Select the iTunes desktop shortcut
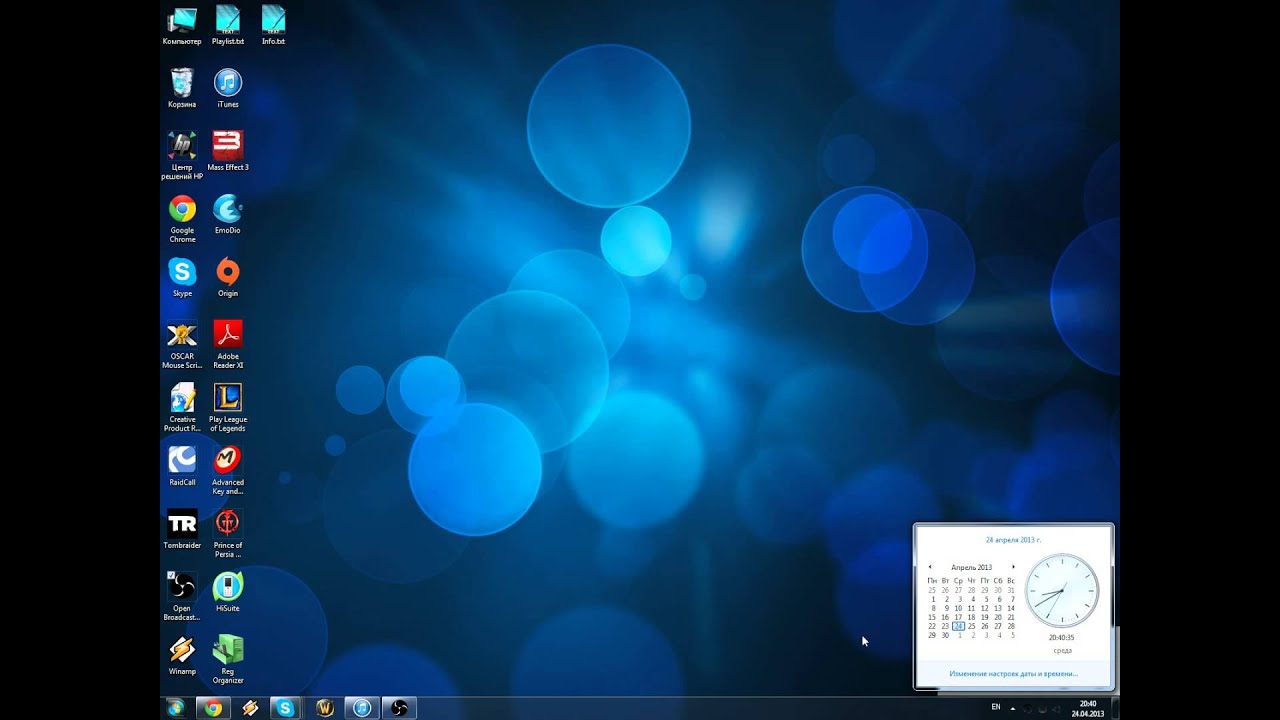Image resolution: width=1280 pixels, height=720 pixels. [228, 88]
